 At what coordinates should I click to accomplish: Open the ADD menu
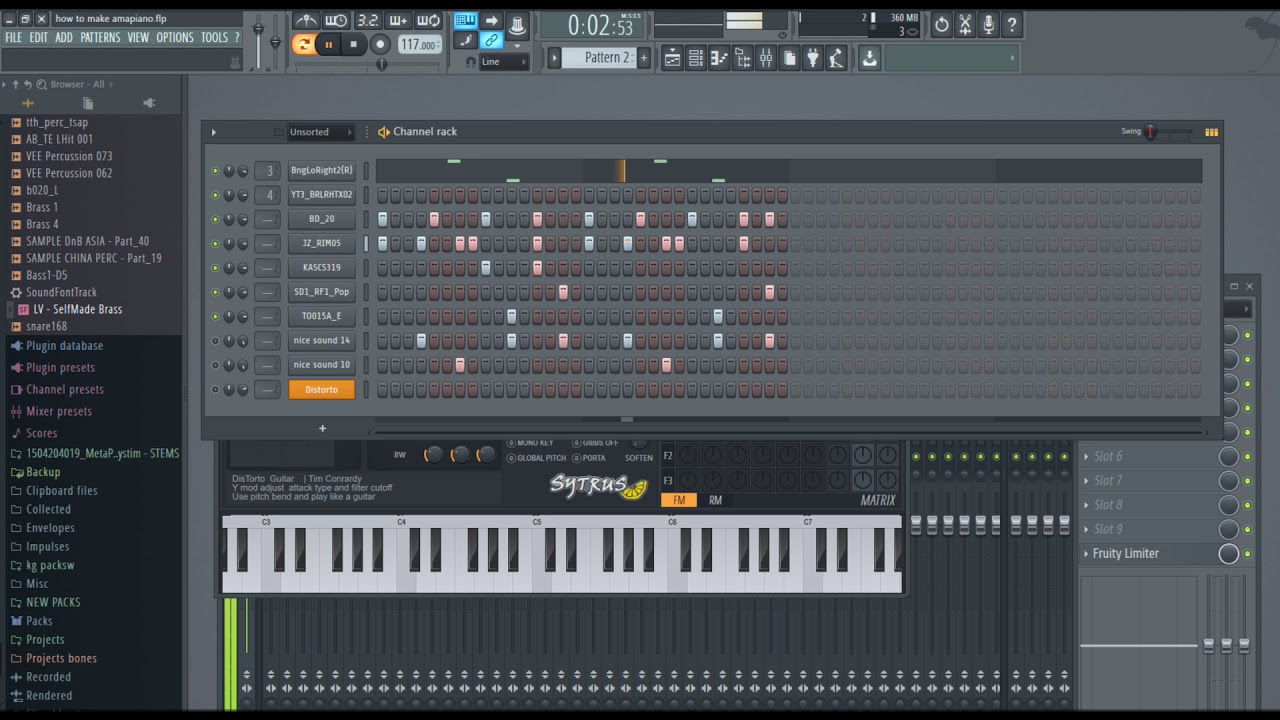64,38
